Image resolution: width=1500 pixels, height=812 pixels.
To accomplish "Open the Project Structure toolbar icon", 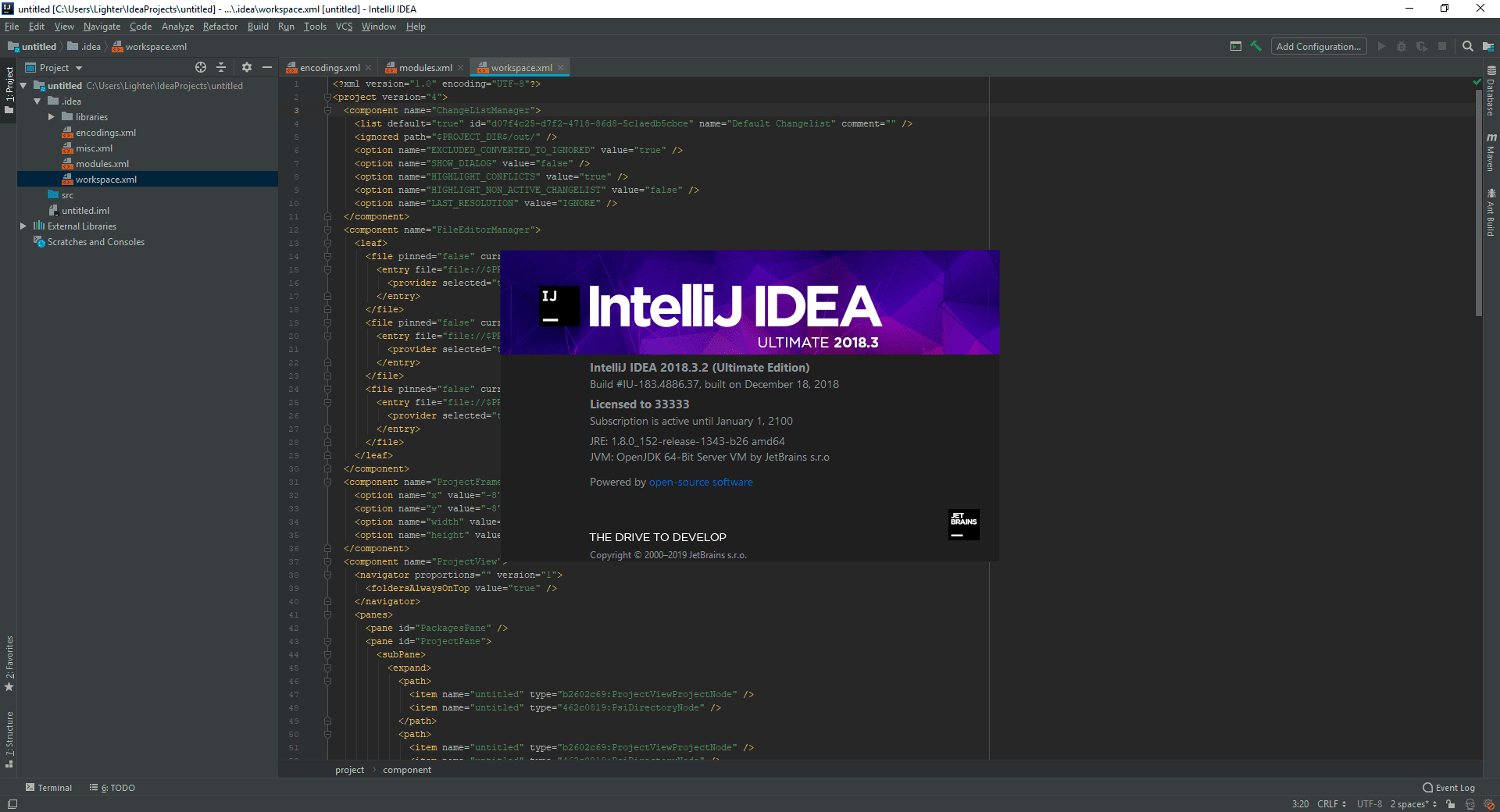I will pos(1488,46).
